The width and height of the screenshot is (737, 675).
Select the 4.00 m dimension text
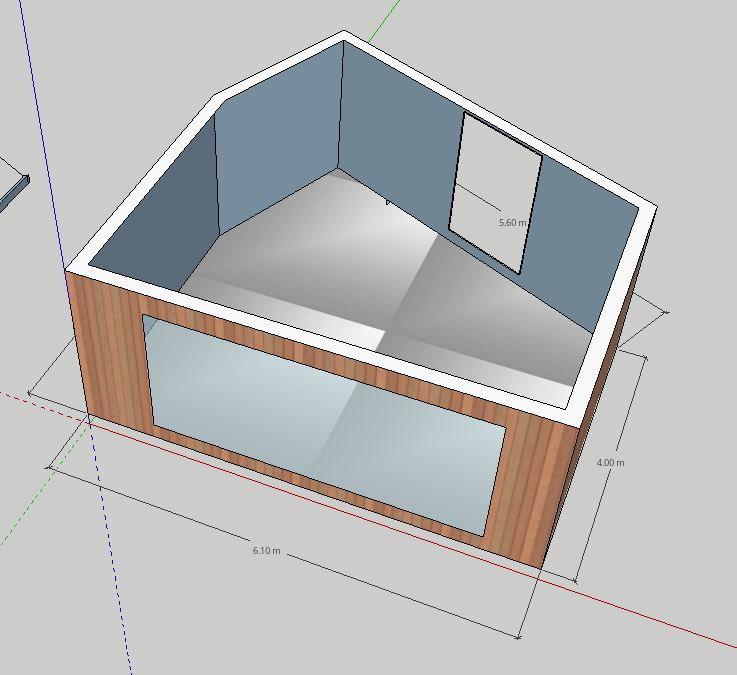tap(610, 463)
